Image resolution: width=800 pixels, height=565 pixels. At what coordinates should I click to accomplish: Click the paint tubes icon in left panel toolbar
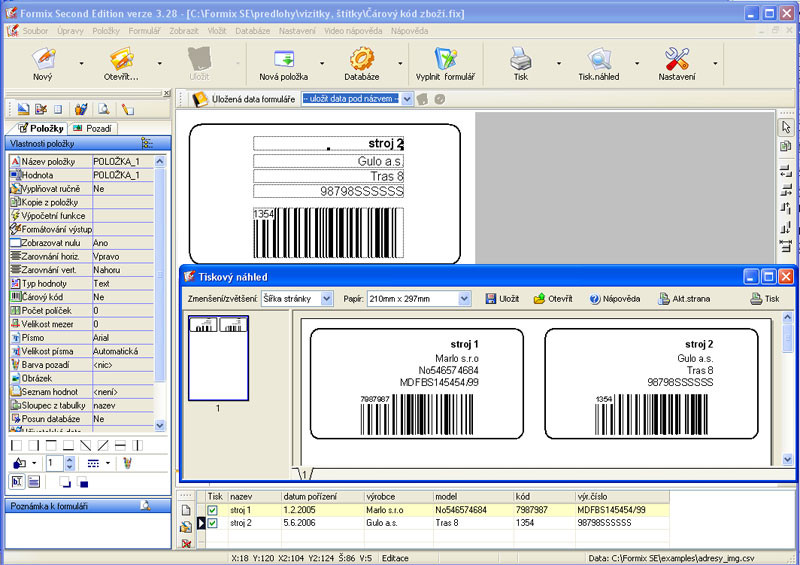pos(81,109)
